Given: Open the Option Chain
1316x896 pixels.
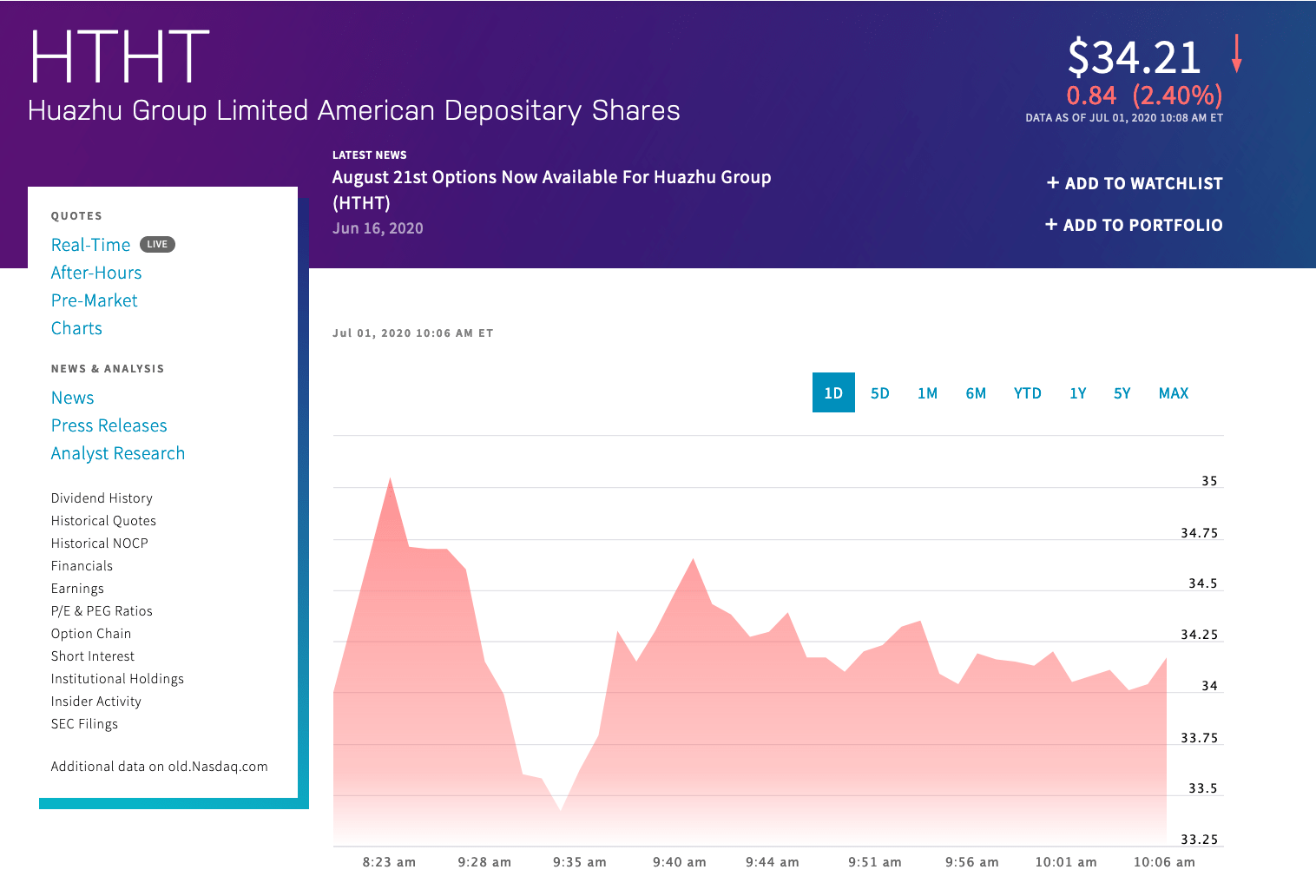Looking at the screenshot, I should 91,634.
